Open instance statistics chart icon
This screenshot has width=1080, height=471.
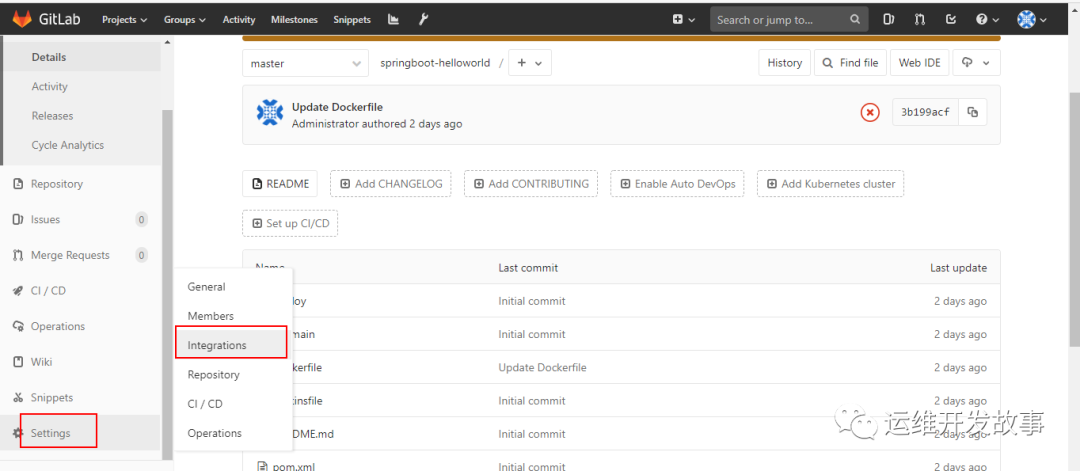click(x=393, y=19)
